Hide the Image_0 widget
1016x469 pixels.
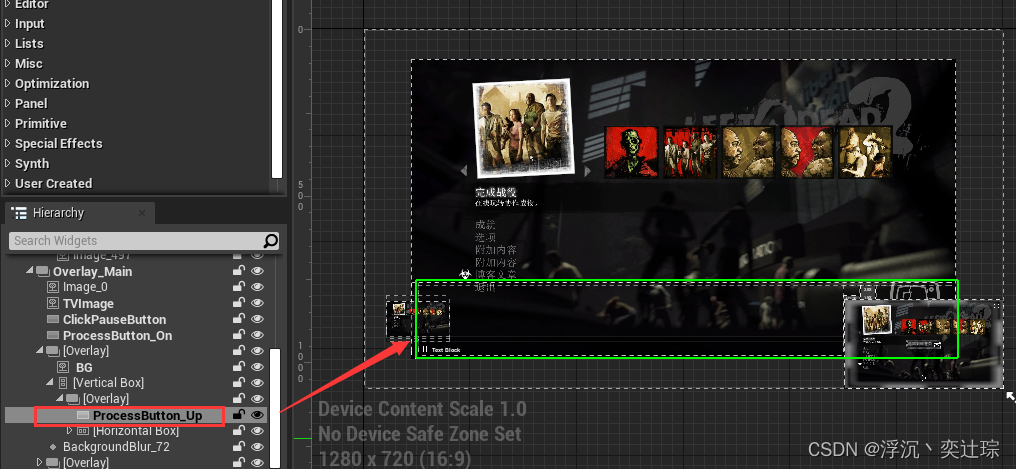[257, 287]
